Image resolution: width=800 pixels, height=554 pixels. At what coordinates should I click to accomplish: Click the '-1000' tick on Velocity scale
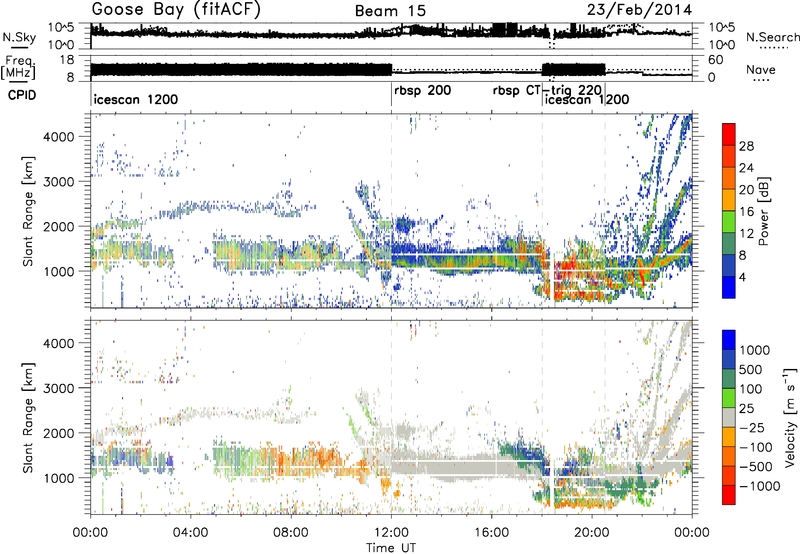[x=759, y=486]
